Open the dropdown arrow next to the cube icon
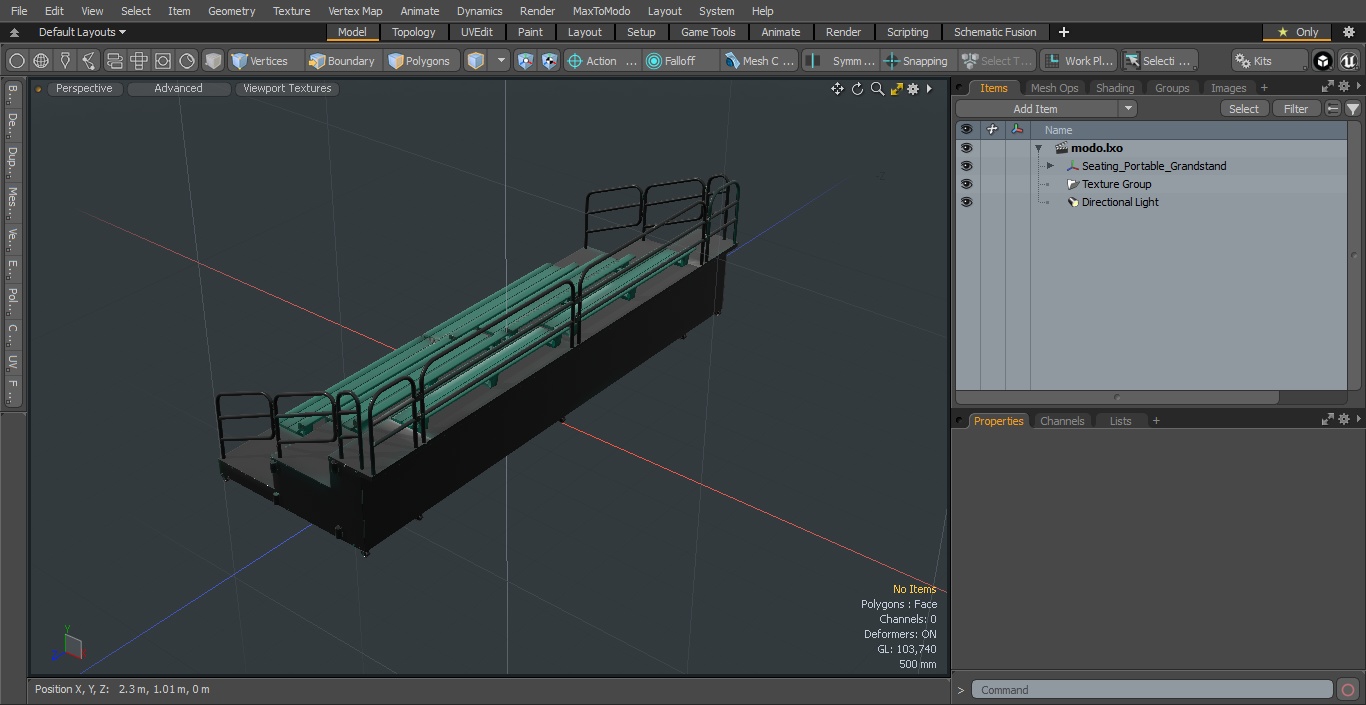 [x=502, y=61]
